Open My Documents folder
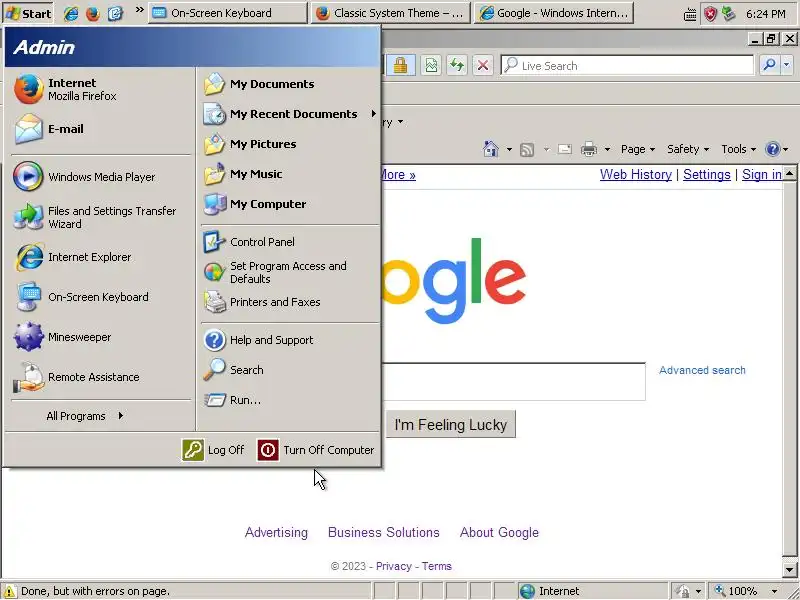The image size is (800, 600). 290,84
